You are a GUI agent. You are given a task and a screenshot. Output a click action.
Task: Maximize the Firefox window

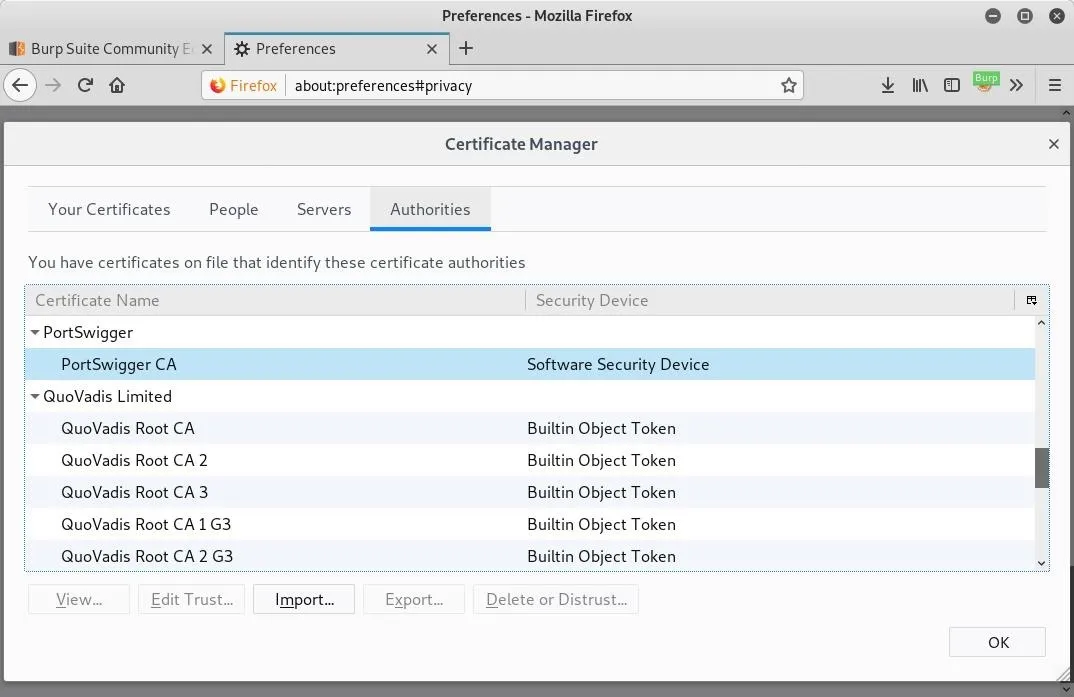[1025, 16]
